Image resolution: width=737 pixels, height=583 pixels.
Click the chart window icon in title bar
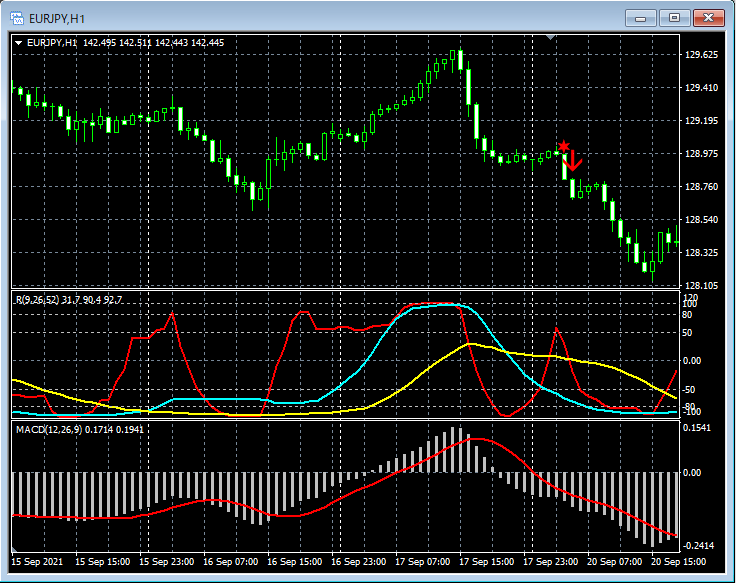point(16,17)
